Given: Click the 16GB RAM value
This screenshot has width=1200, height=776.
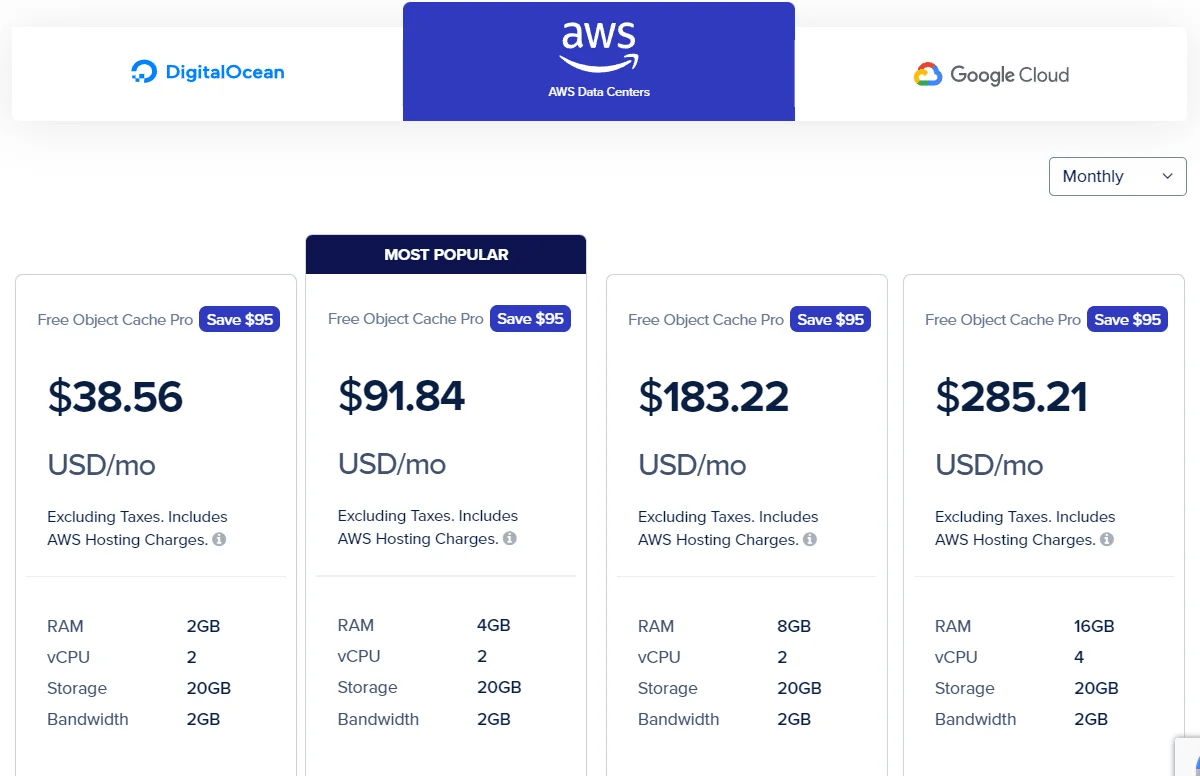Looking at the screenshot, I should click(1094, 626).
